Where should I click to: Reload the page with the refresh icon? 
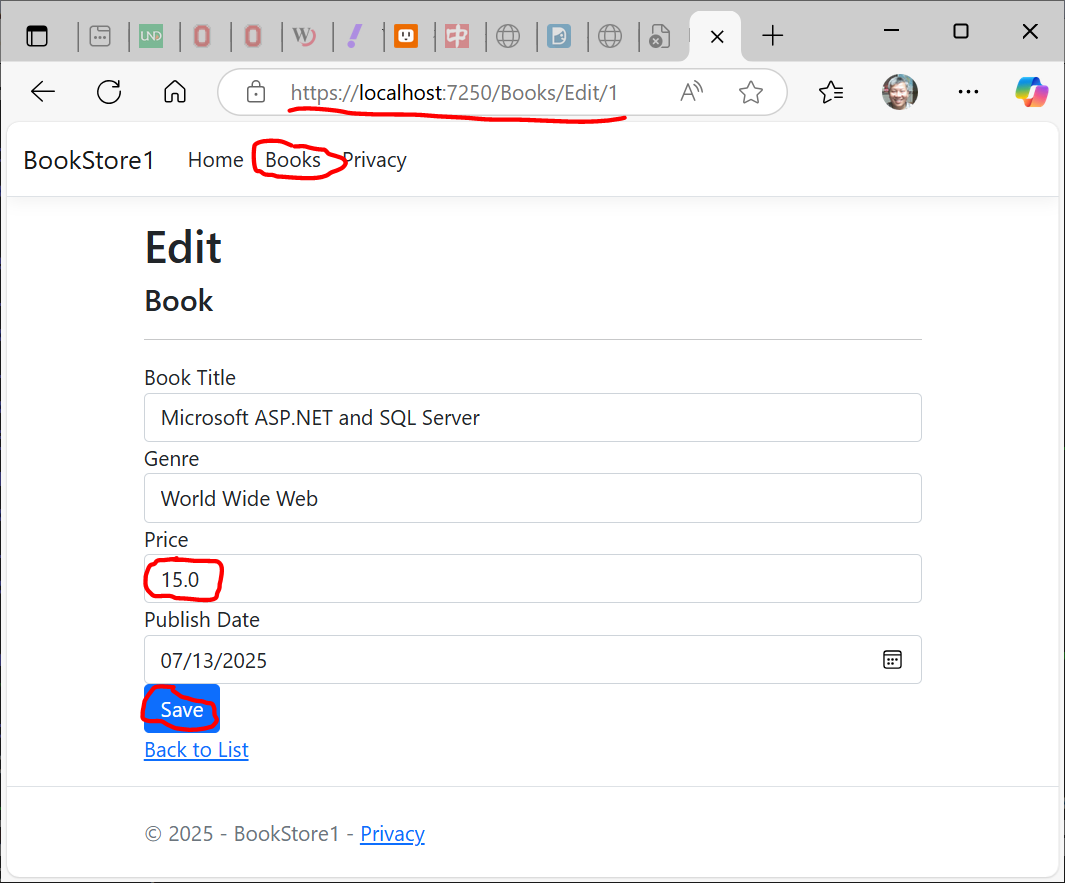109,92
